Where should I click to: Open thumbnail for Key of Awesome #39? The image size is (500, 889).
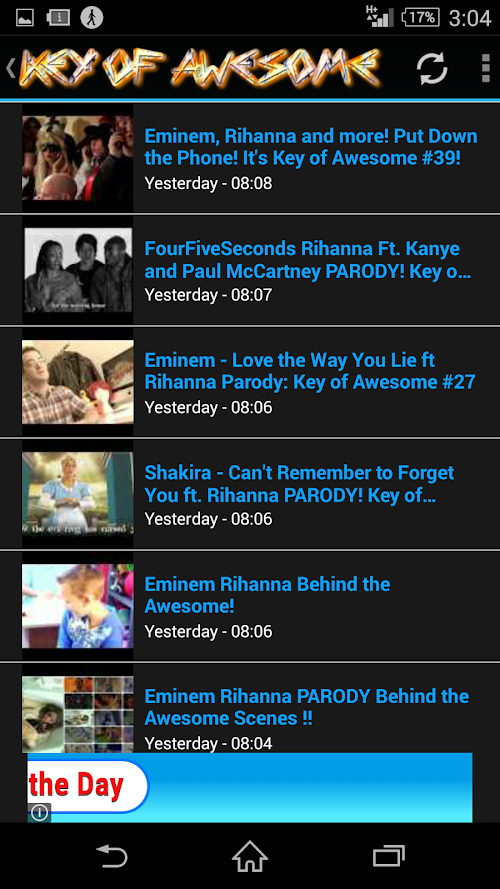tap(78, 158)
